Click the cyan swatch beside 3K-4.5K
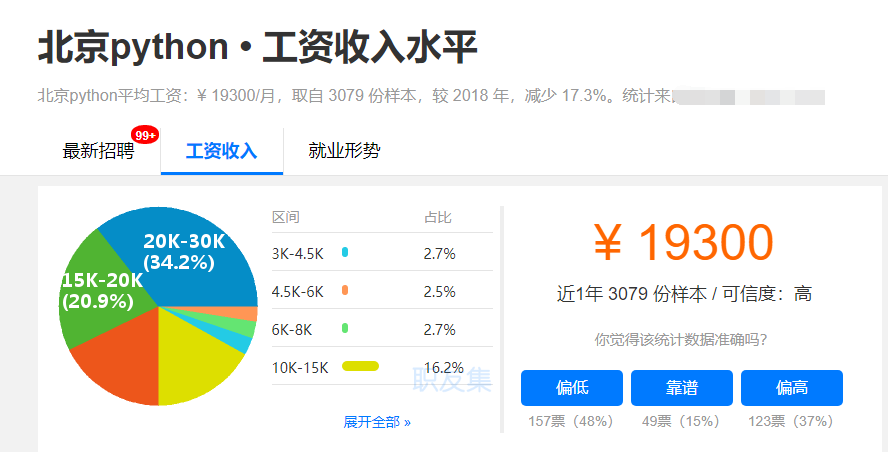Viewport: 888px width, 452px height. point(345,253)
